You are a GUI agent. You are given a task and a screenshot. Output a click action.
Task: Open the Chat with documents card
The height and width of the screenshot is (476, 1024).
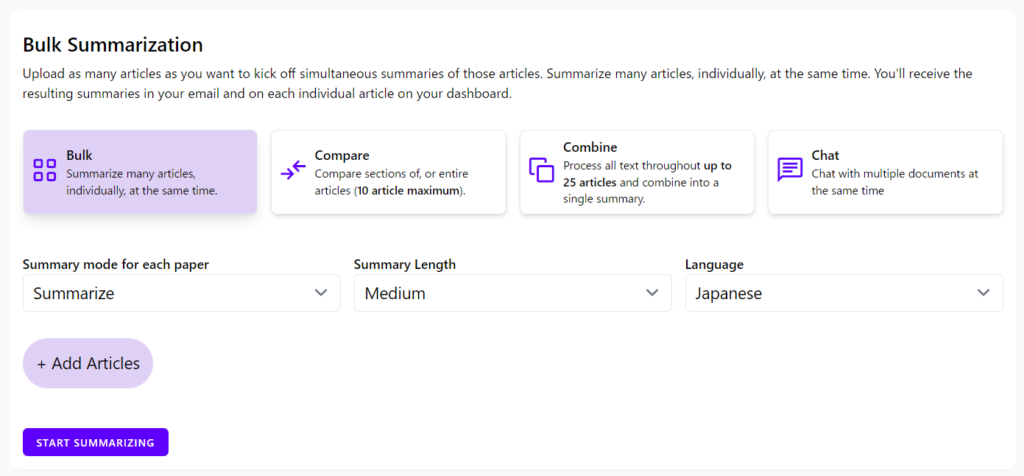pyautogui.click(x=885, y=172)
